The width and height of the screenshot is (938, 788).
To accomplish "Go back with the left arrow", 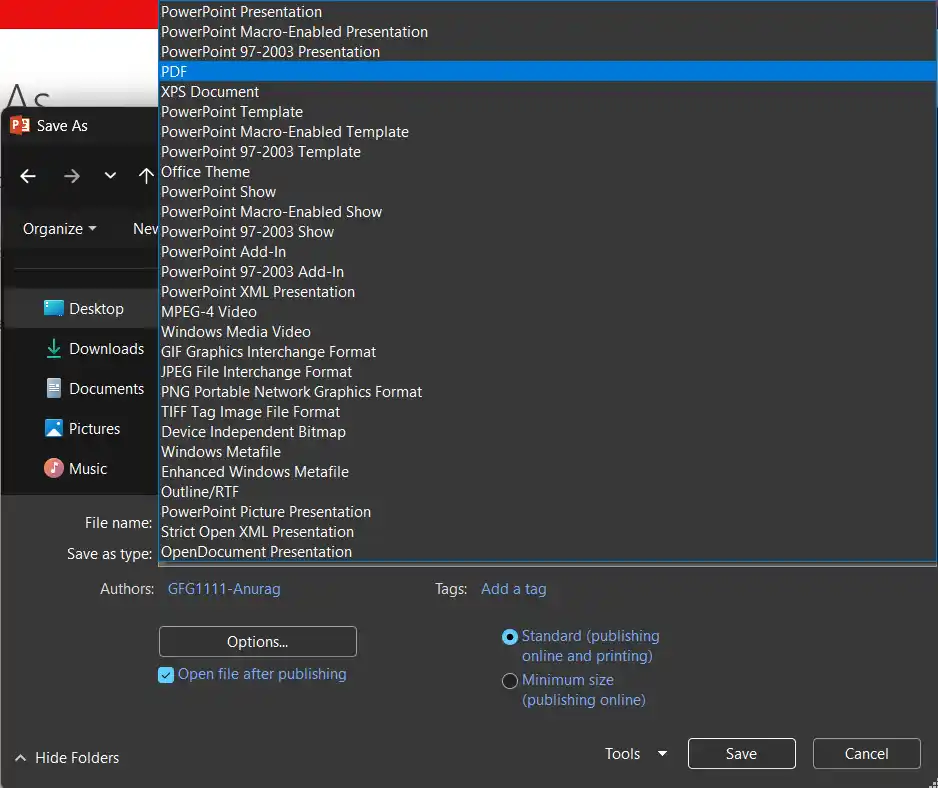I will 28,176.
